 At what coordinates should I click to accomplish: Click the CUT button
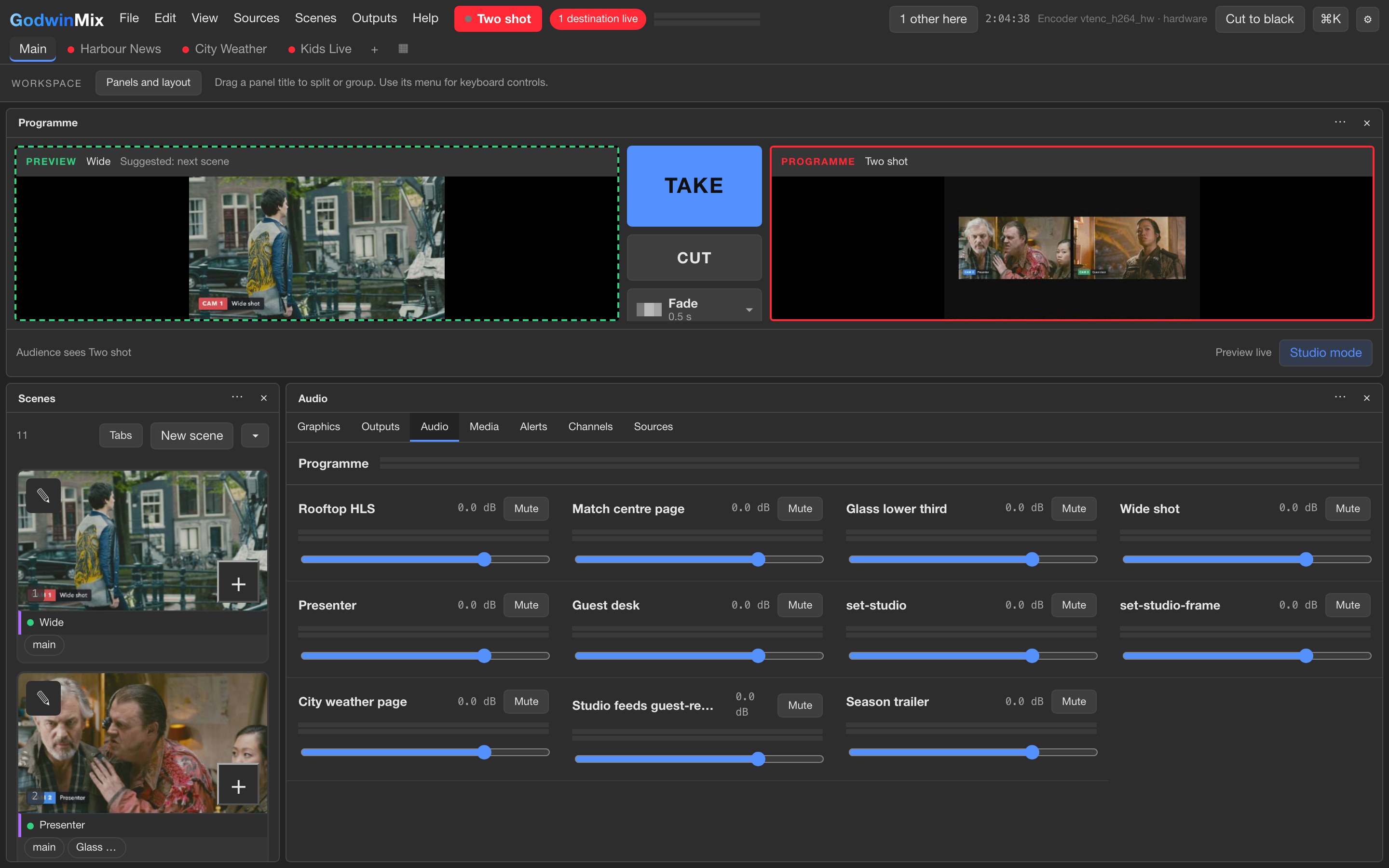pyautogui.click(x=694, y=258)
